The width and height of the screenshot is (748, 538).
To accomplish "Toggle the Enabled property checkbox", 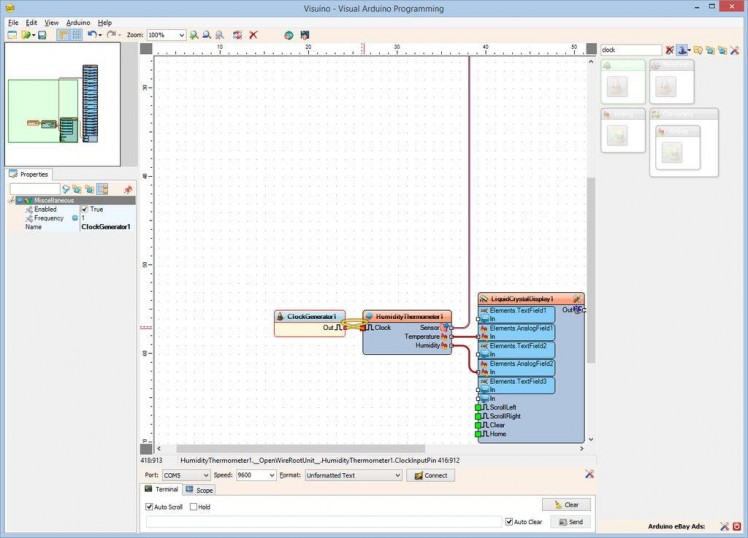I will [85, 209].
